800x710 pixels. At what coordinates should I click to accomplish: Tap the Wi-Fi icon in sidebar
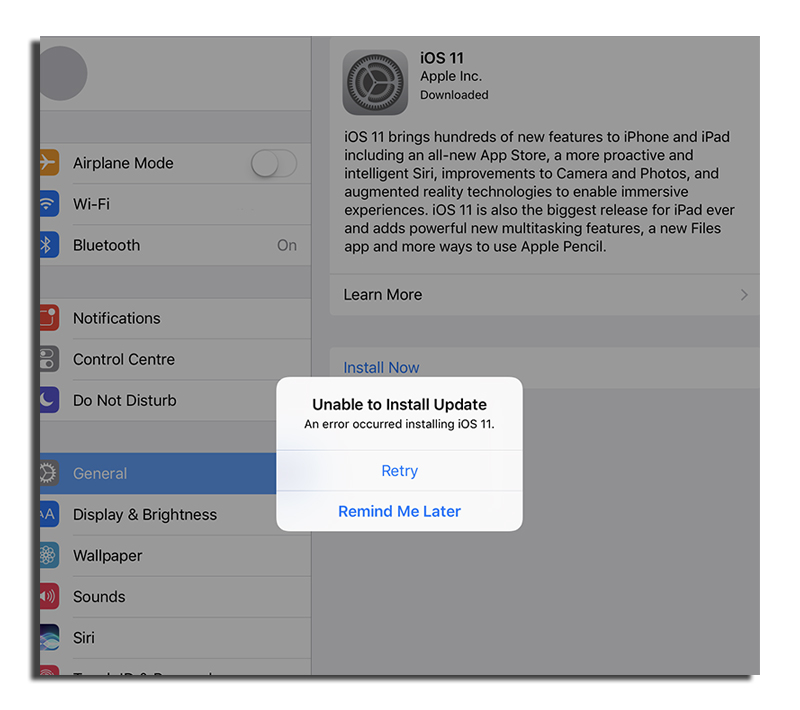pyautogui.click(x=48, y=204)
